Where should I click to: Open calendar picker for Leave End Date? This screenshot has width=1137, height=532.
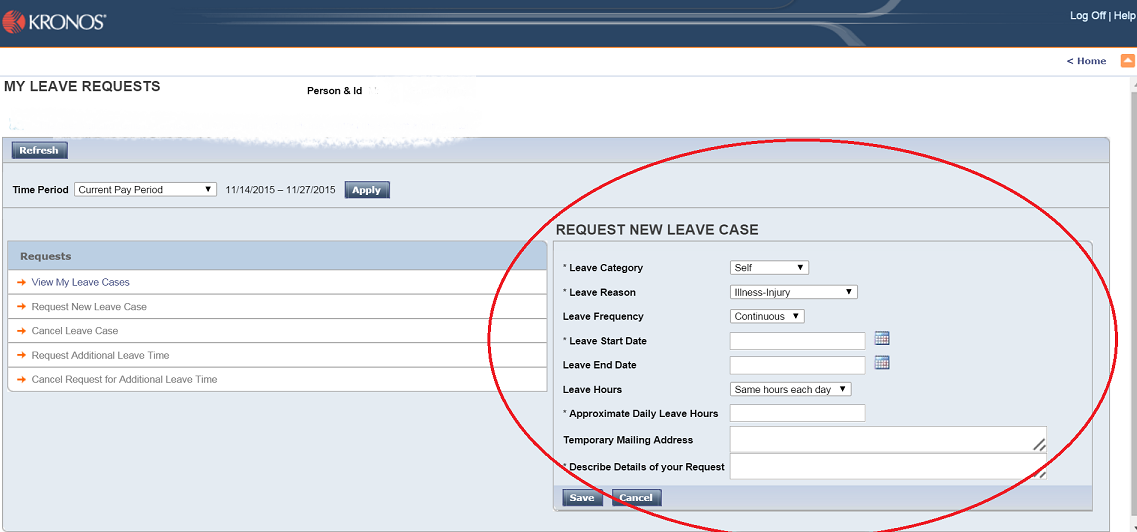tap(882, 363)
